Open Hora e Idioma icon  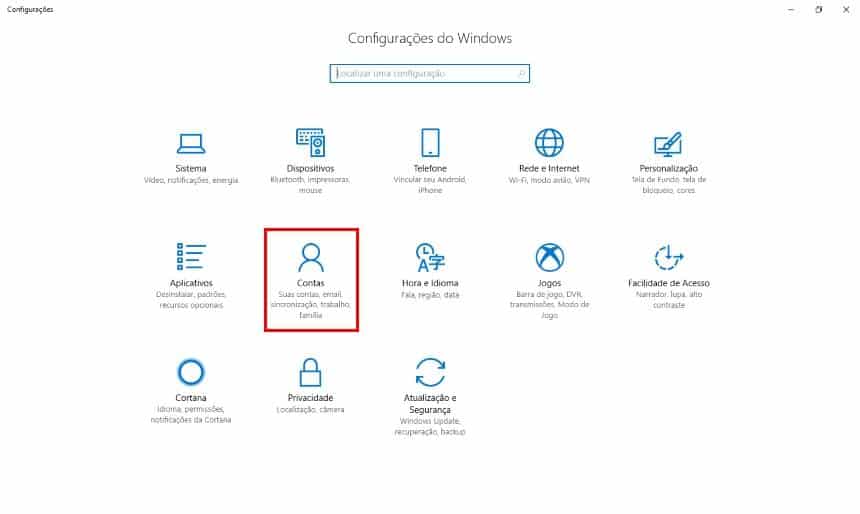point(430,257)
